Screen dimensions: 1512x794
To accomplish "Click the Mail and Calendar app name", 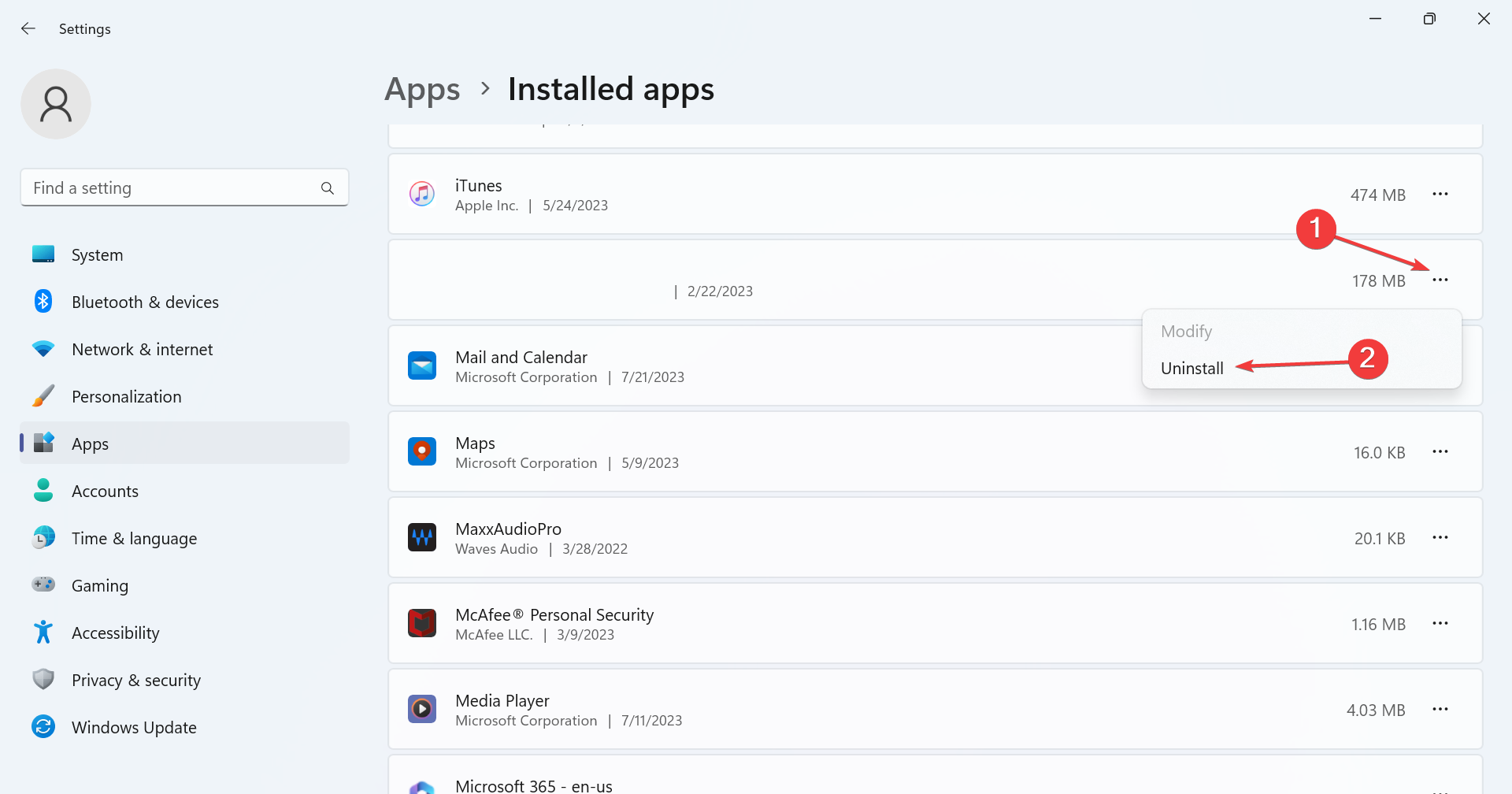I will (521, 358).
